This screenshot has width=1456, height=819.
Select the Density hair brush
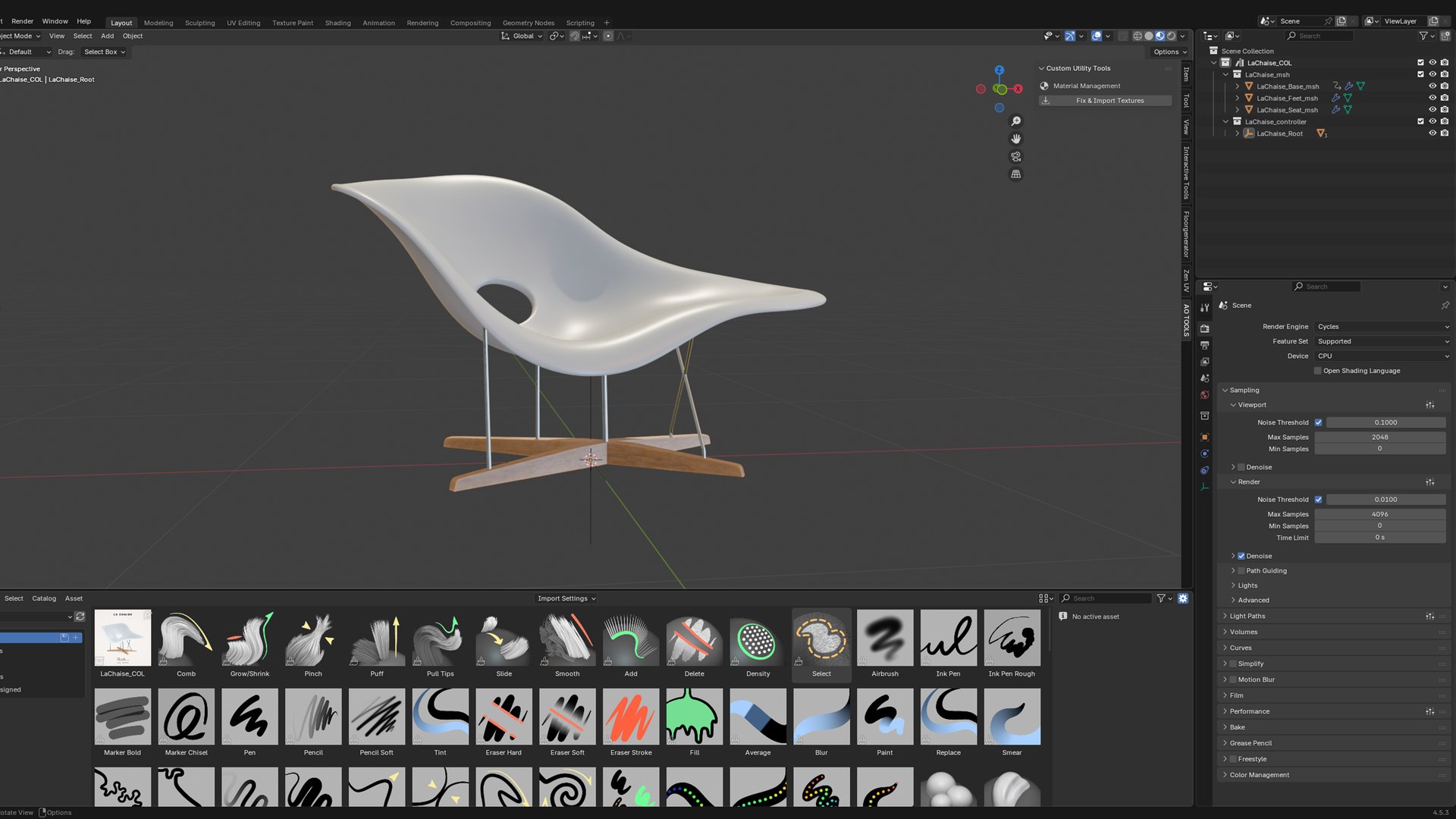758,644
